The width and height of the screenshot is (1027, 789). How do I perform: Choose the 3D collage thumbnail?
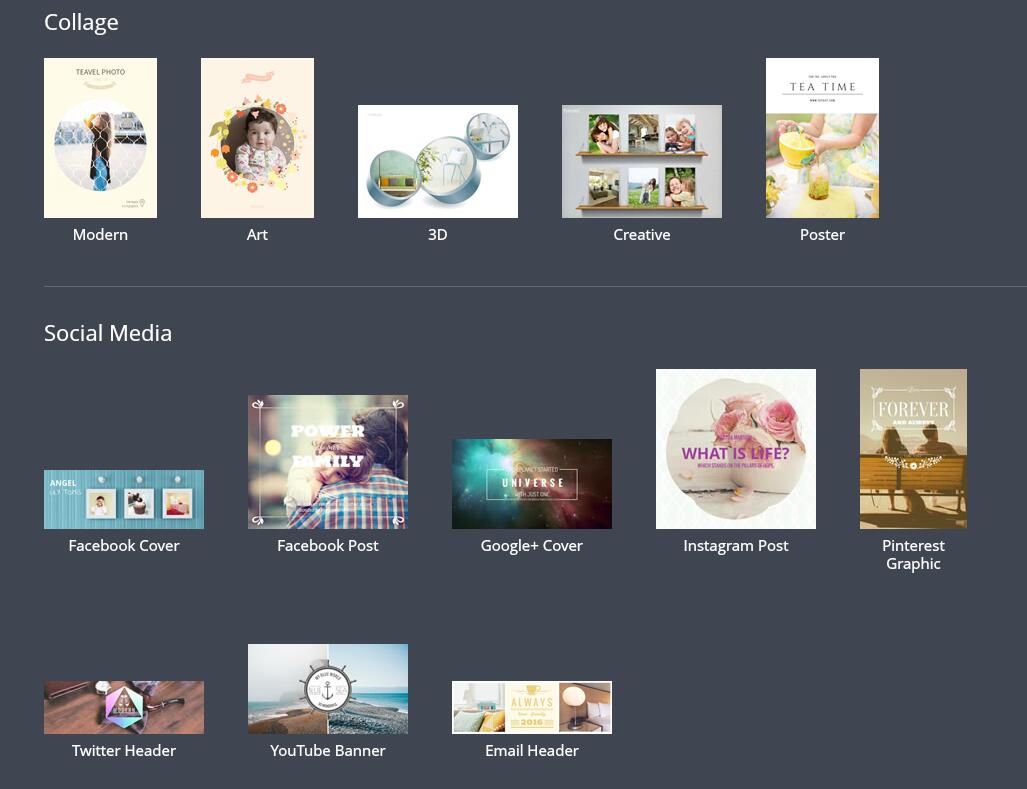coord(438,161)
